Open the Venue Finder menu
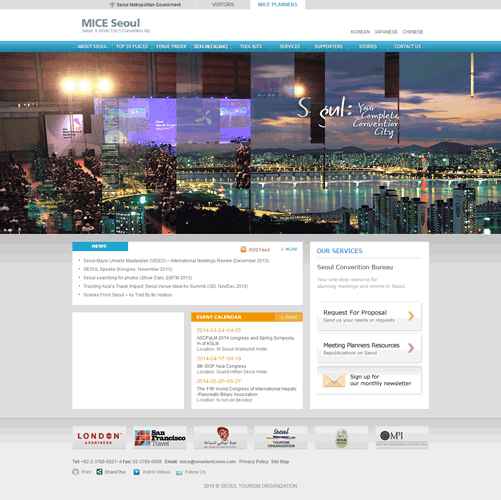This screenshot has height=500, width=501. click(x=171, y=46)
